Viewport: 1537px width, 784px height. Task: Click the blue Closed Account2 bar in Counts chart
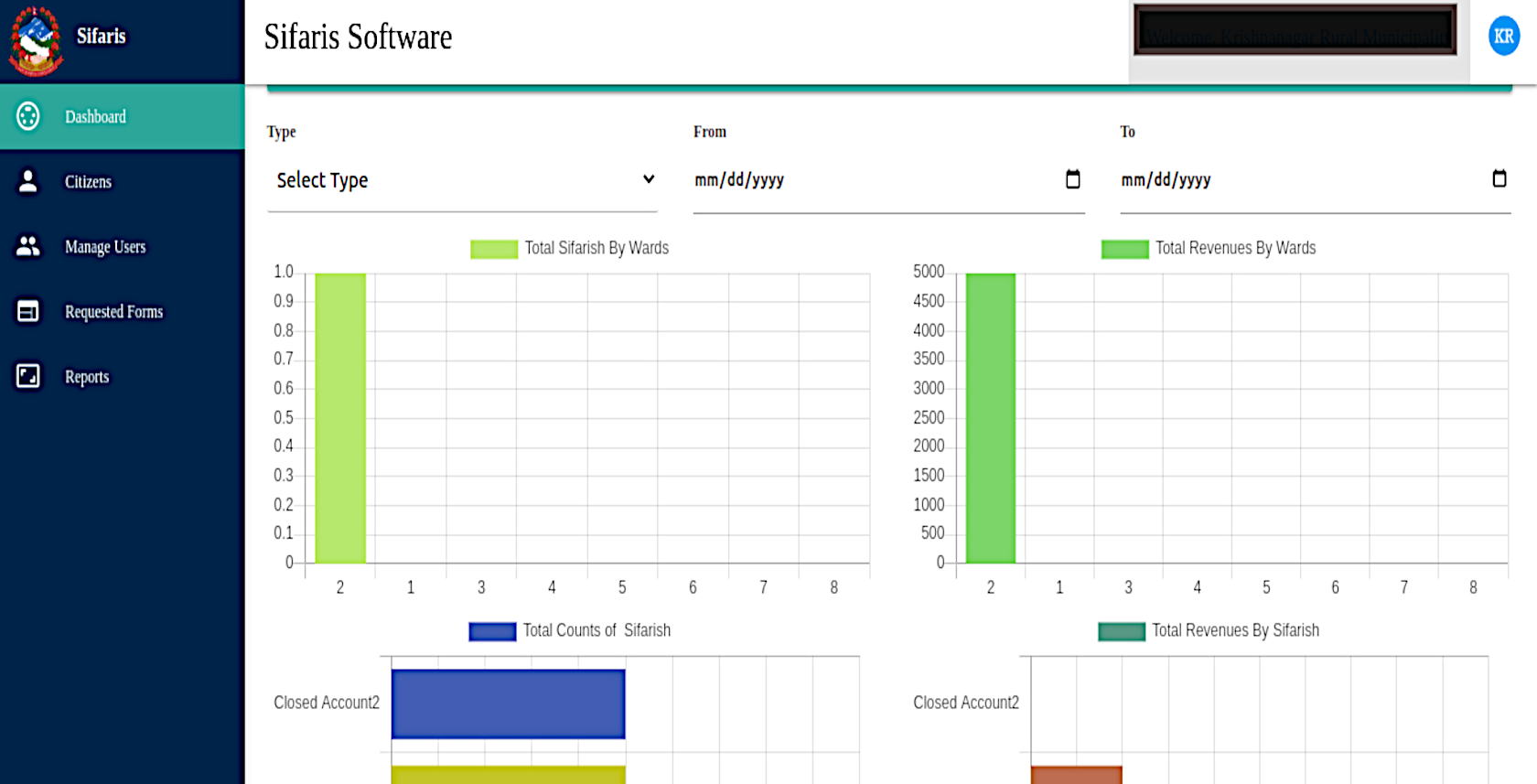[508, 703]
